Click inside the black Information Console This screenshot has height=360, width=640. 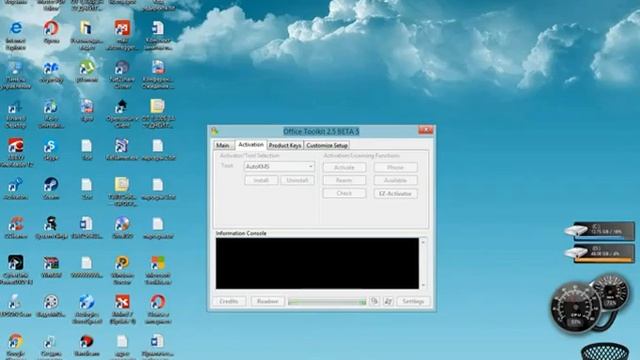[317, 263]
